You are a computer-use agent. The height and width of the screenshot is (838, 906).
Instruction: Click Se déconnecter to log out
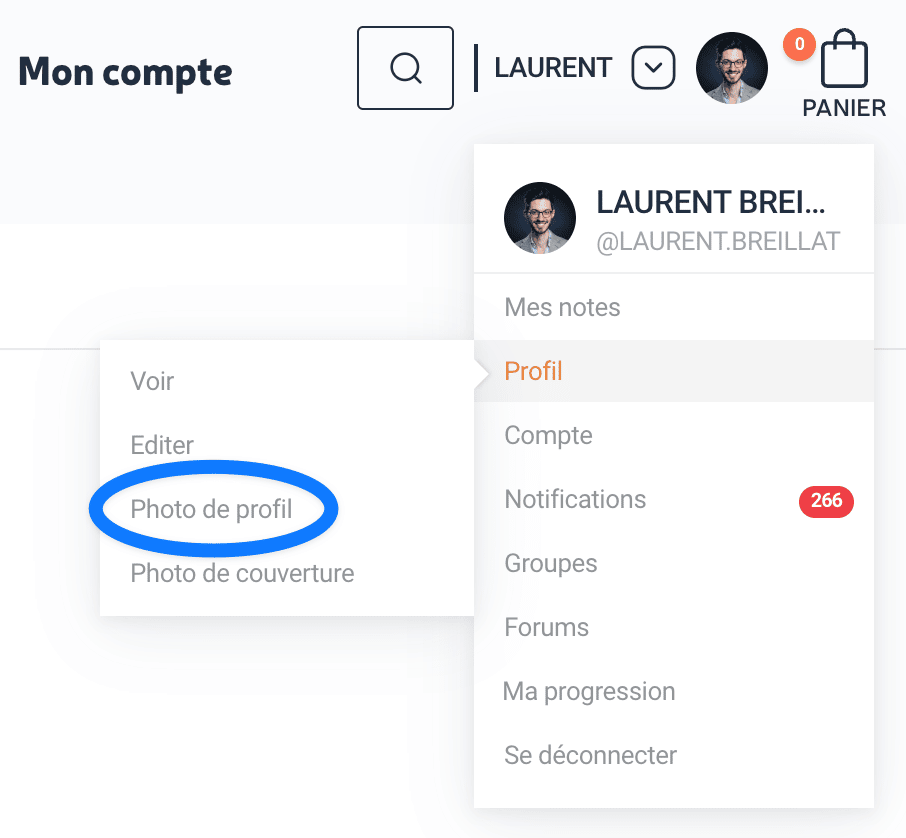pos(590,755)
